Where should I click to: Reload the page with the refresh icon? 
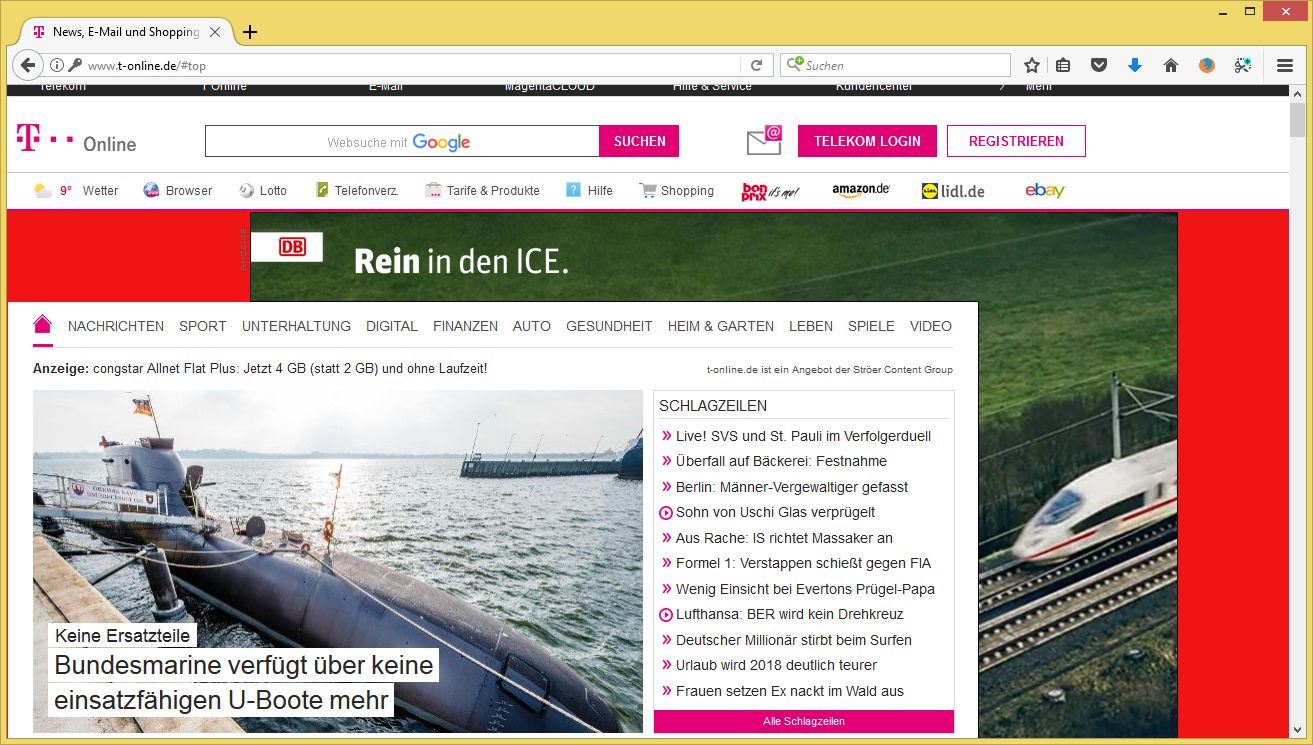[757, 65]
